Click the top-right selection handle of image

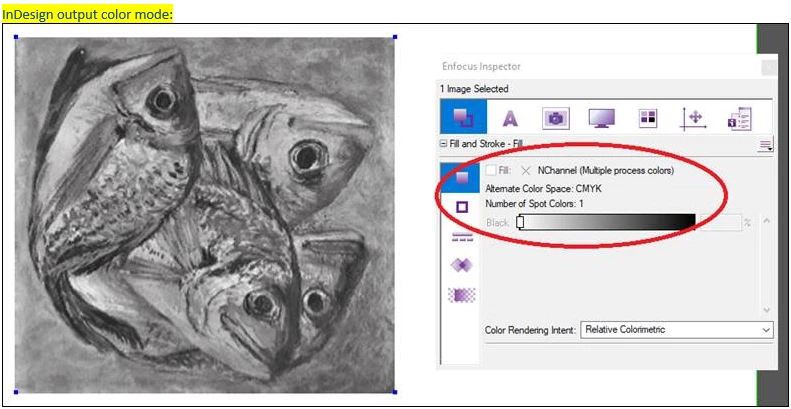coord(394,37)
